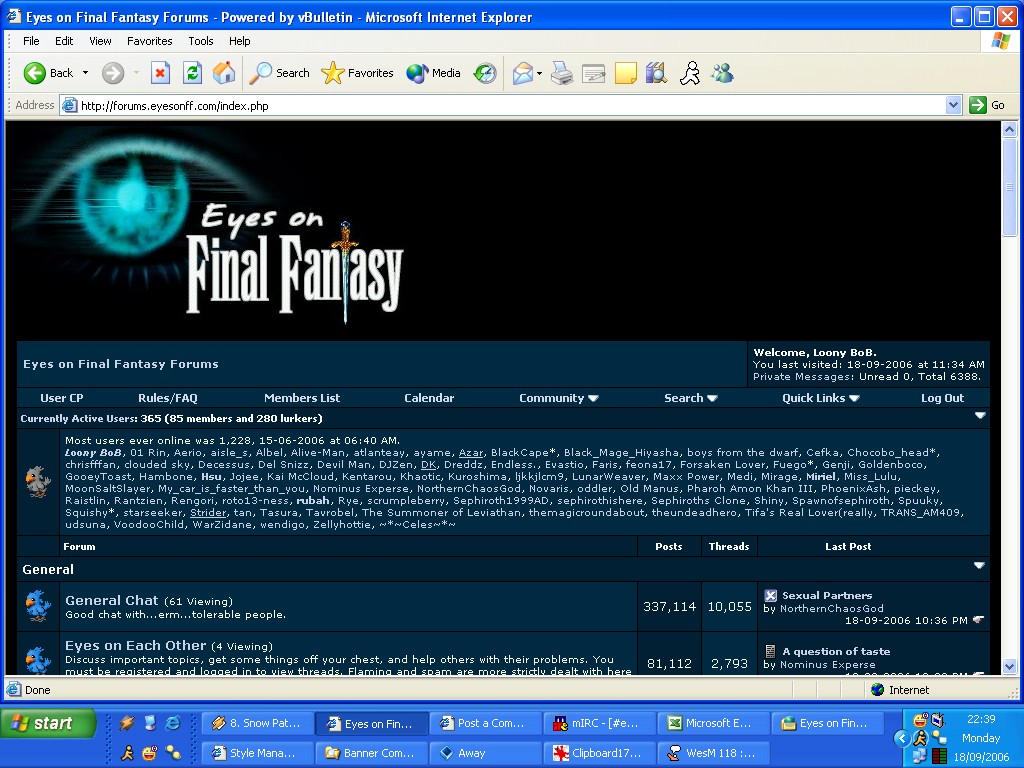Expand the Community forum menu
This screenshot has width=1024, height=768.
558,398
